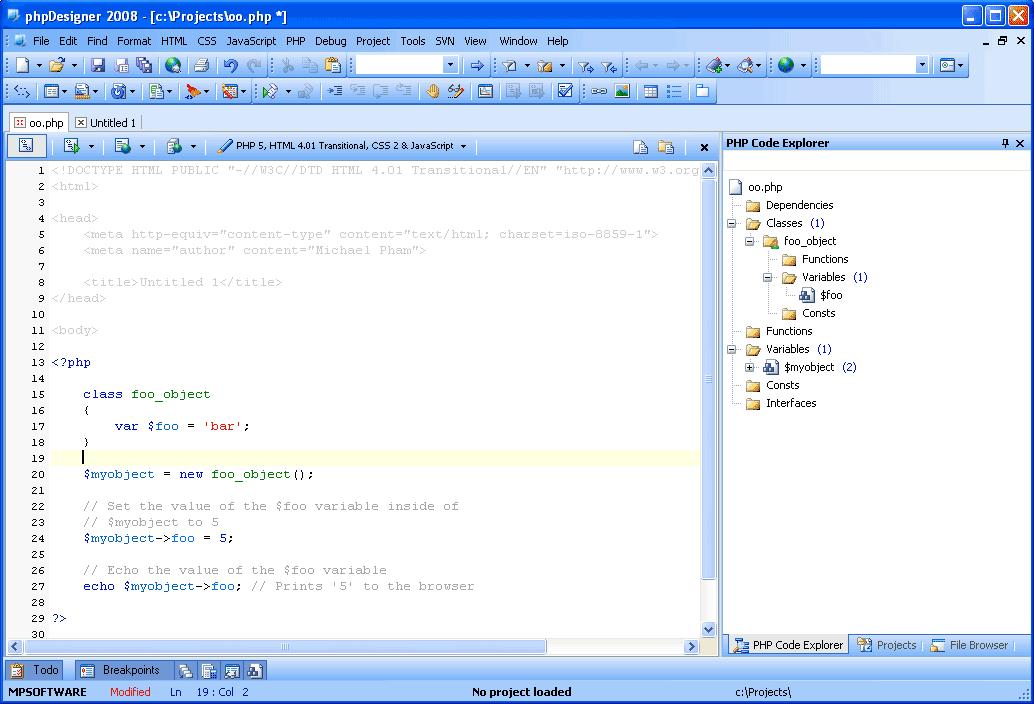Click the Save All multi-floppy icon
The width and height of the screenshot is (1034, 704).
[x=144, y=65]
